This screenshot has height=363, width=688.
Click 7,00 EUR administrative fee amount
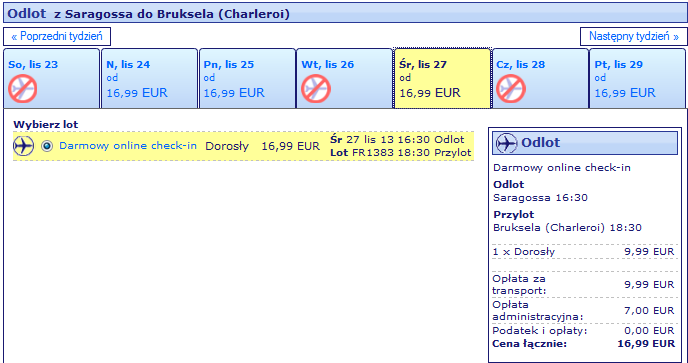coord(649,310)
